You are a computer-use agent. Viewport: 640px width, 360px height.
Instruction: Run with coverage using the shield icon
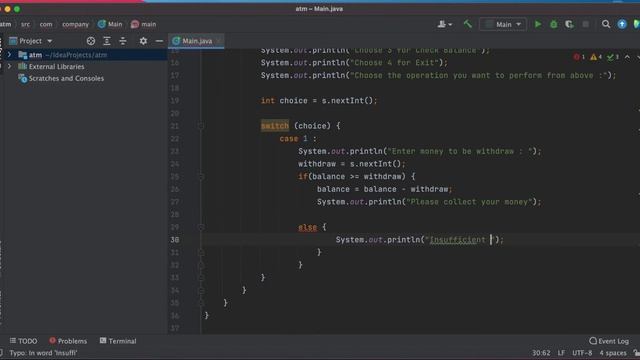tap(569, 24)
